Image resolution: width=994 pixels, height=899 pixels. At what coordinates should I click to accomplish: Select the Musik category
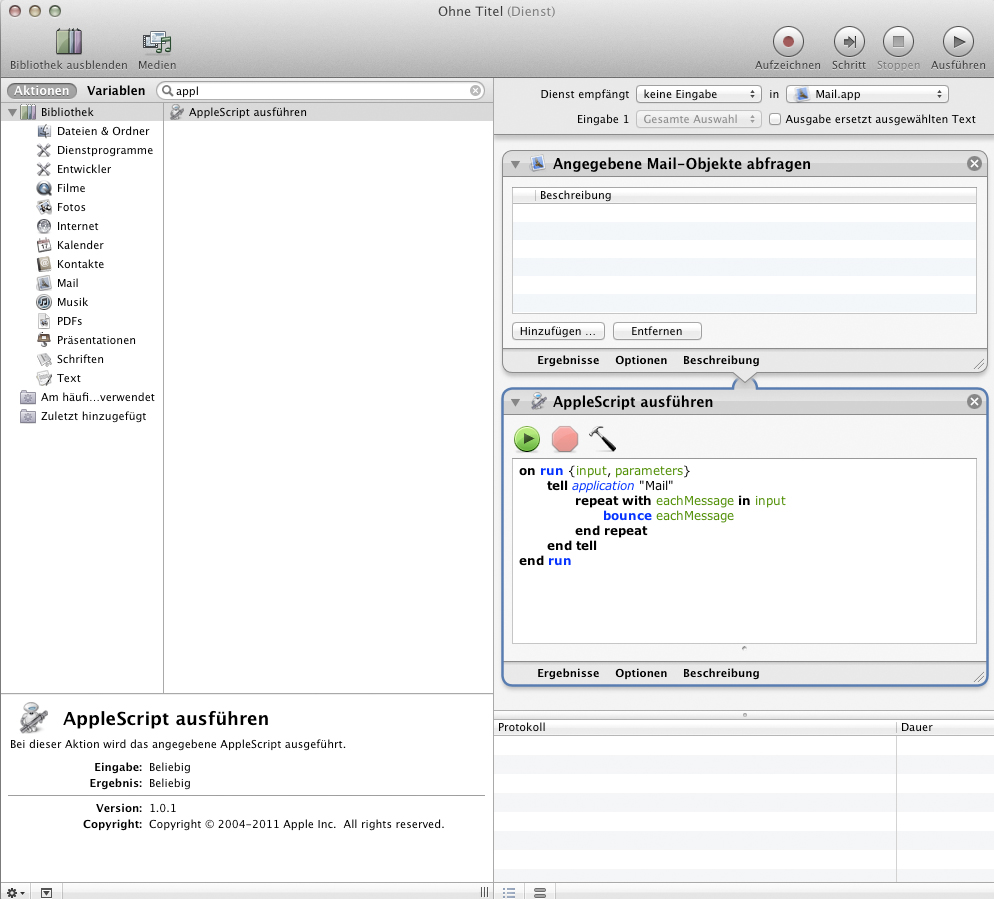pos(72,302)
